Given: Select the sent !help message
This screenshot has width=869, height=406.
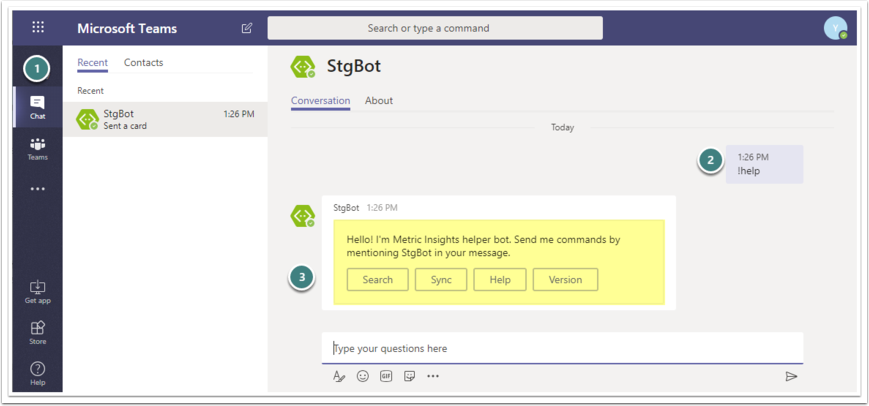Looking at the screenshot, I should (x=764, y=165).
